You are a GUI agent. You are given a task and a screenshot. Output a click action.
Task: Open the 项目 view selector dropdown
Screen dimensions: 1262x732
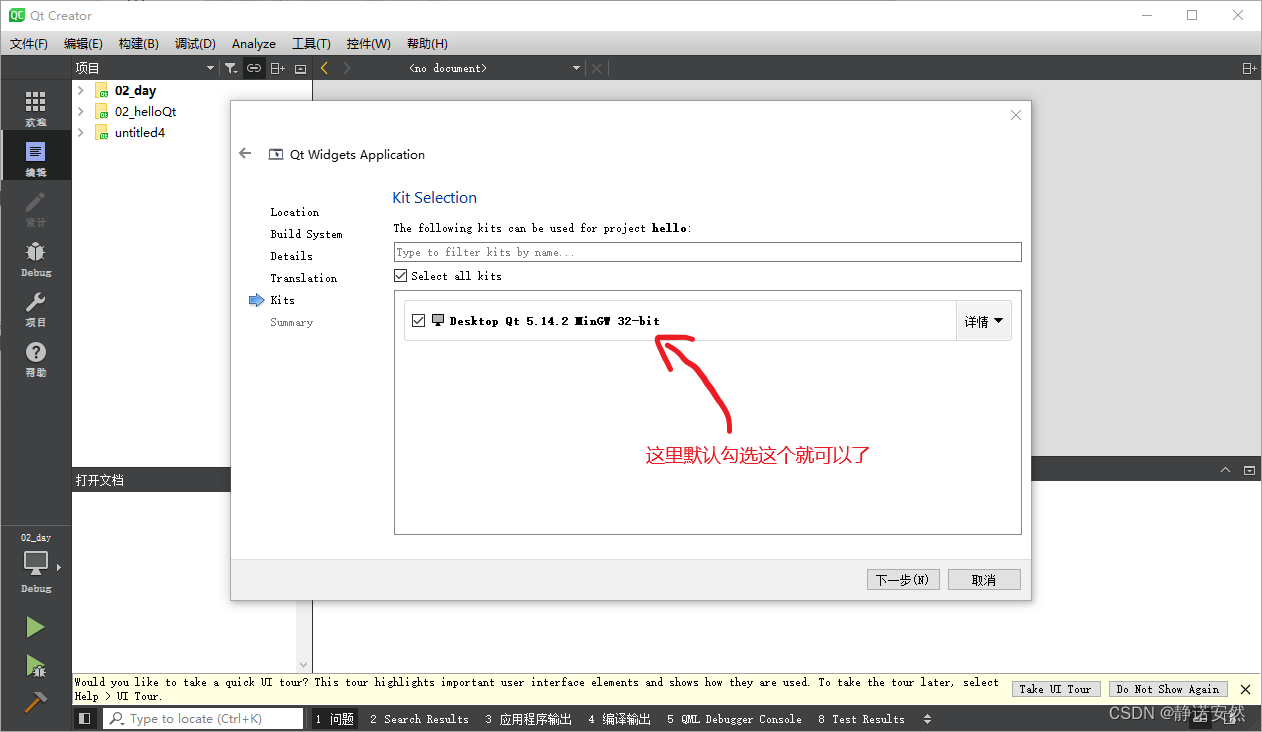pyautogui.click(x=145, y=68)
